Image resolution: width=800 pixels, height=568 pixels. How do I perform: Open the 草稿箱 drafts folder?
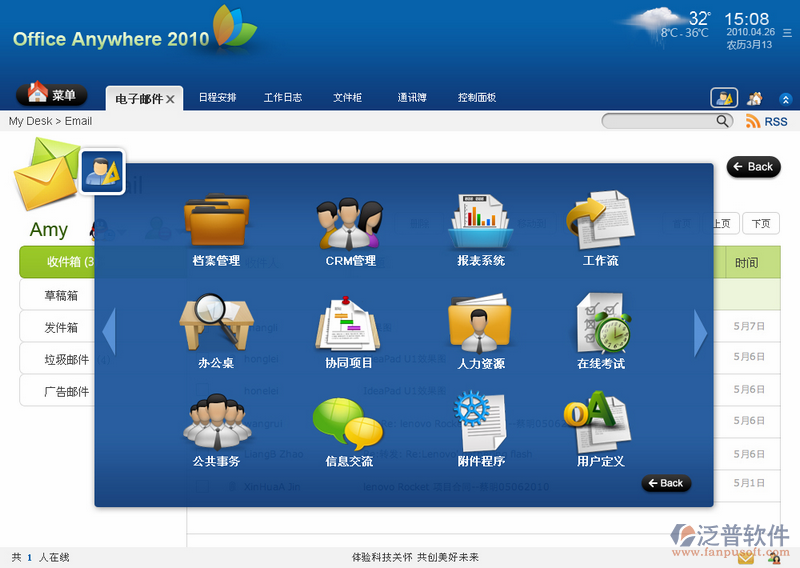click(57, 295)
